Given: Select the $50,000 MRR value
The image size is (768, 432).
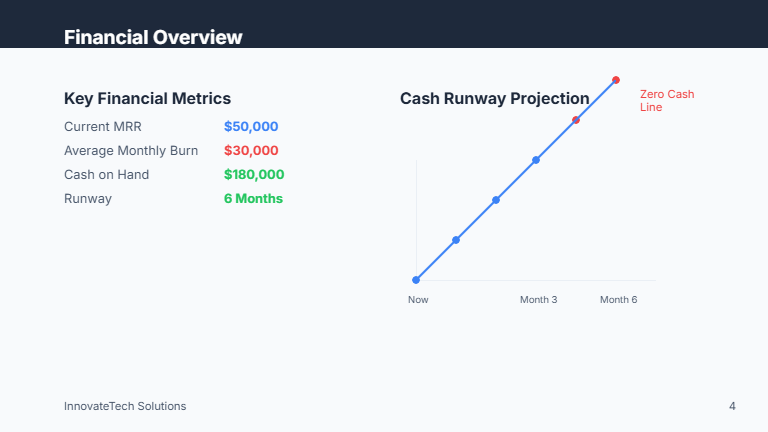Looking at the screenshot, I should [x=251, y=126].
